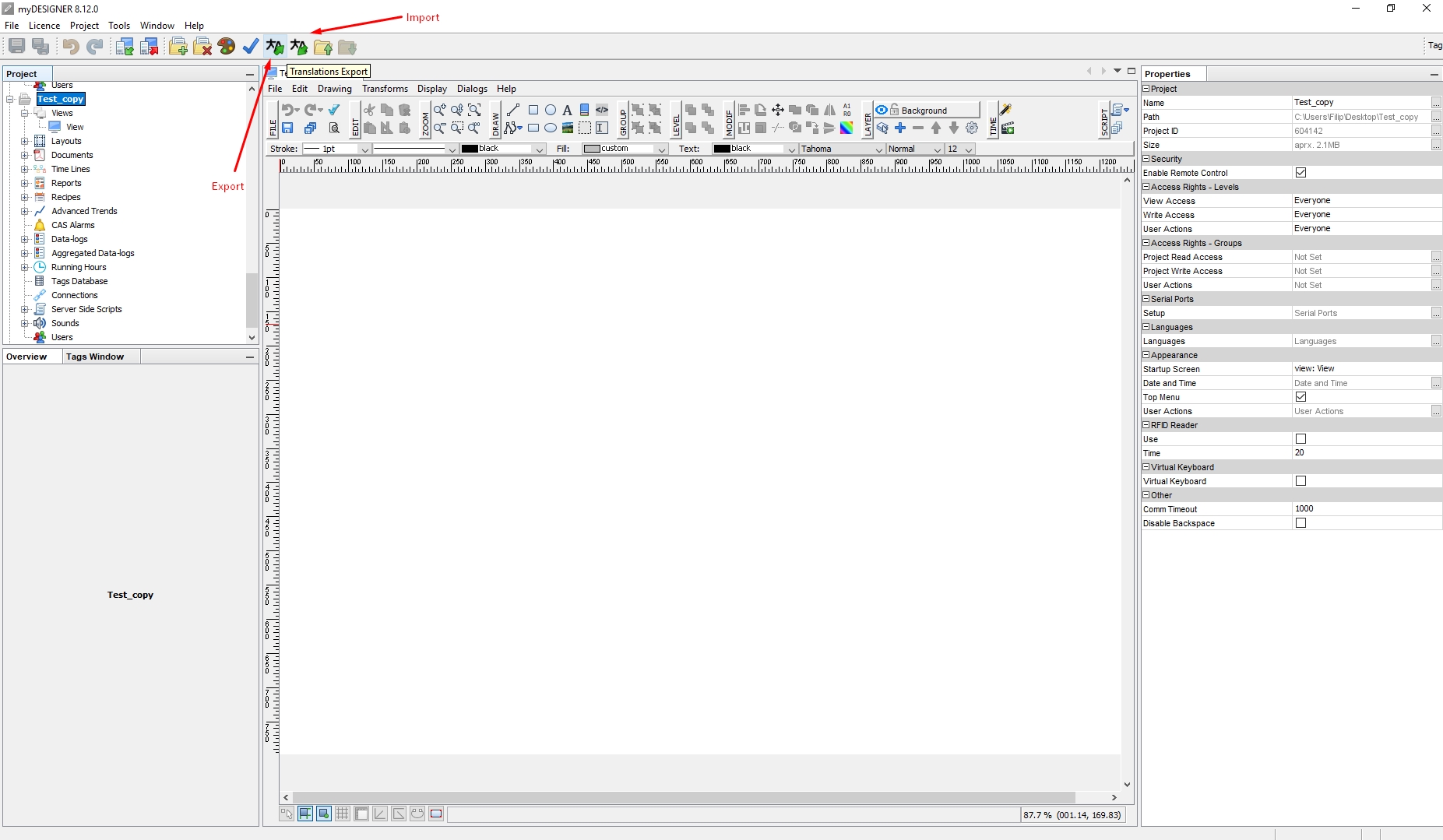Click the rainbow gradient color icon

point(846,128)
